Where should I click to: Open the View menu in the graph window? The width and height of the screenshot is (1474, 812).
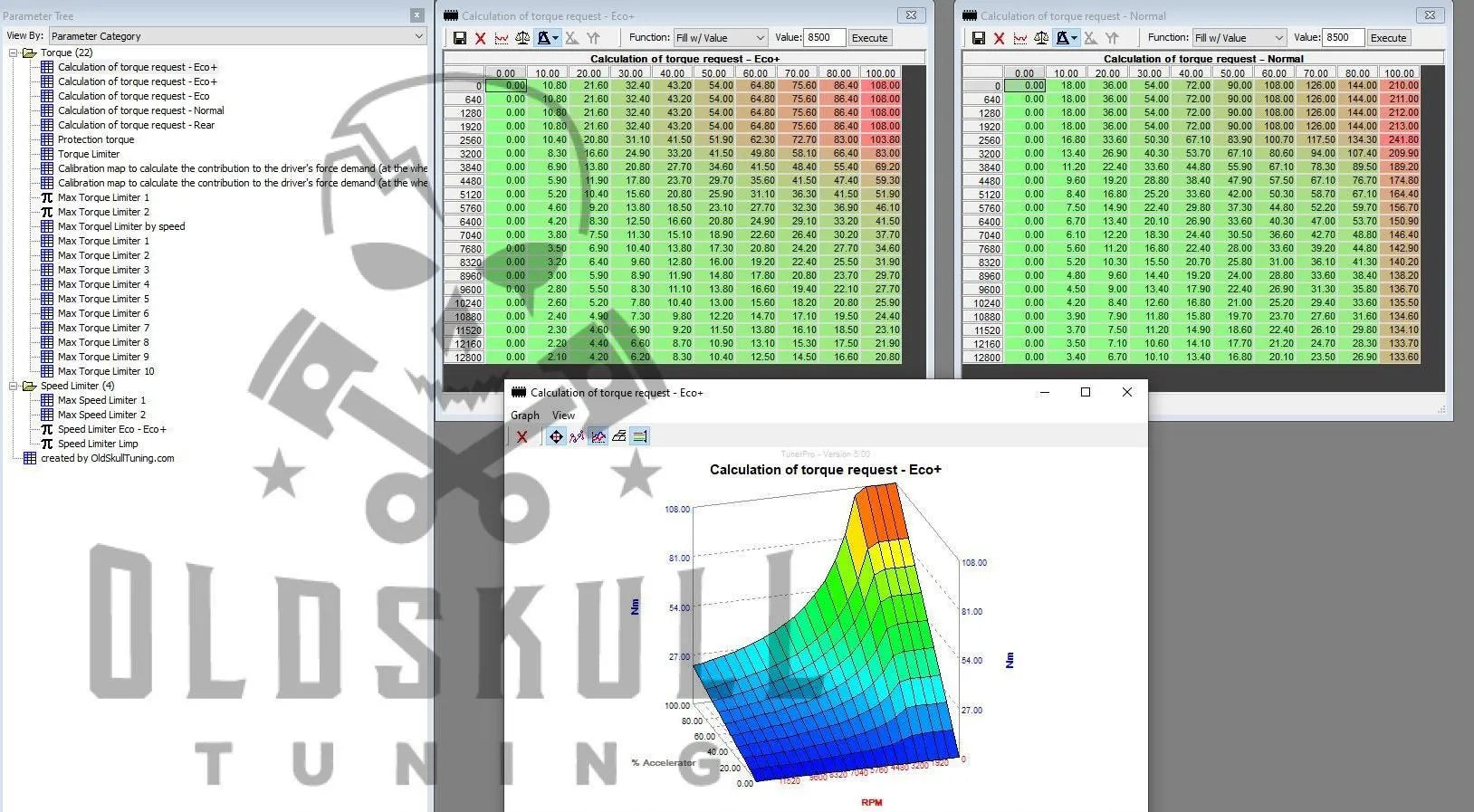tap(563, 416)
